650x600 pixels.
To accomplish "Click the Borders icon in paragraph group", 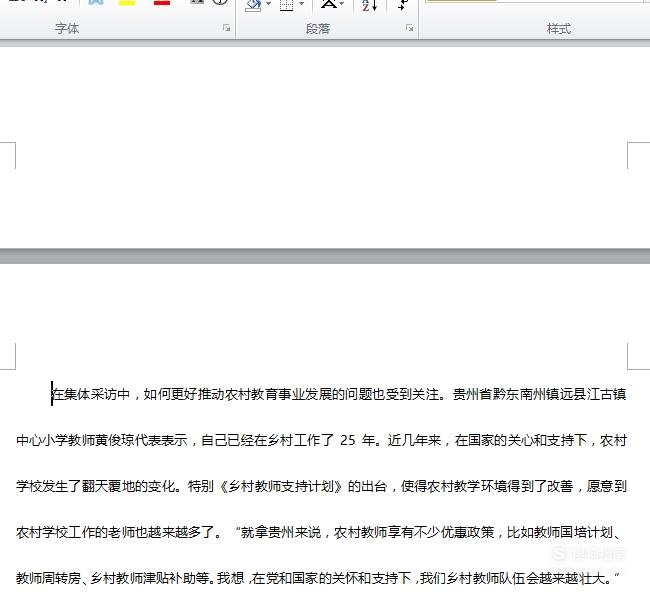I will [x=286, y=4].
